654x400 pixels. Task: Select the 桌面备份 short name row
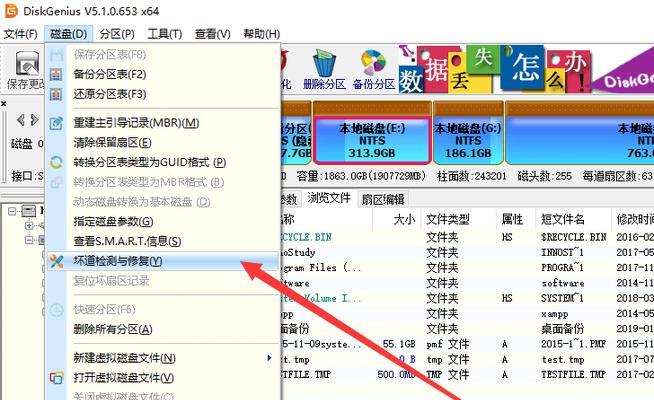(562, 329)
